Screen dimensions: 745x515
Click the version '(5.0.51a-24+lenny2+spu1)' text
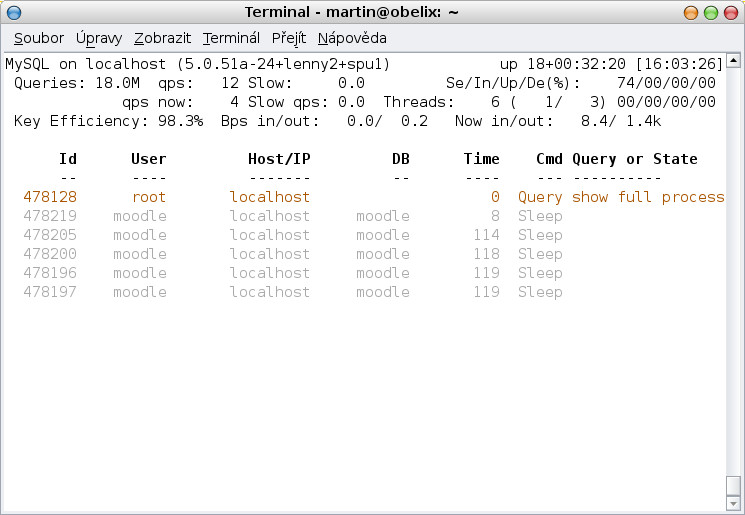283,64
